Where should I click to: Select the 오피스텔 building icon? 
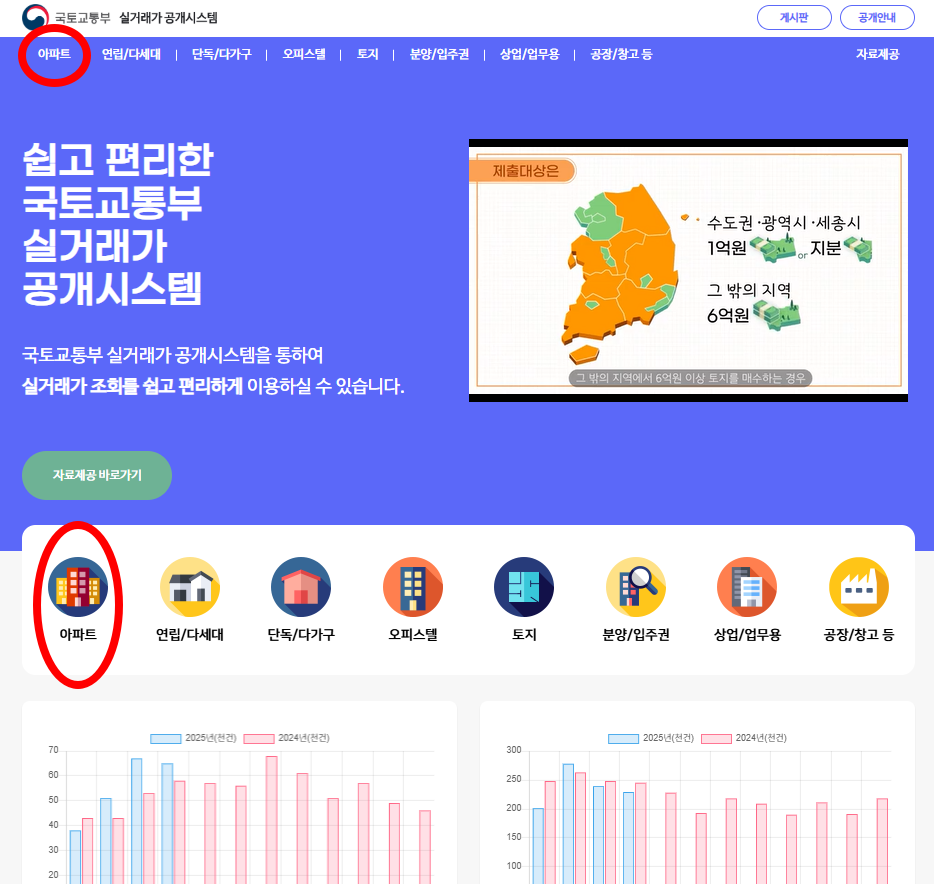[x=413, y=587]
